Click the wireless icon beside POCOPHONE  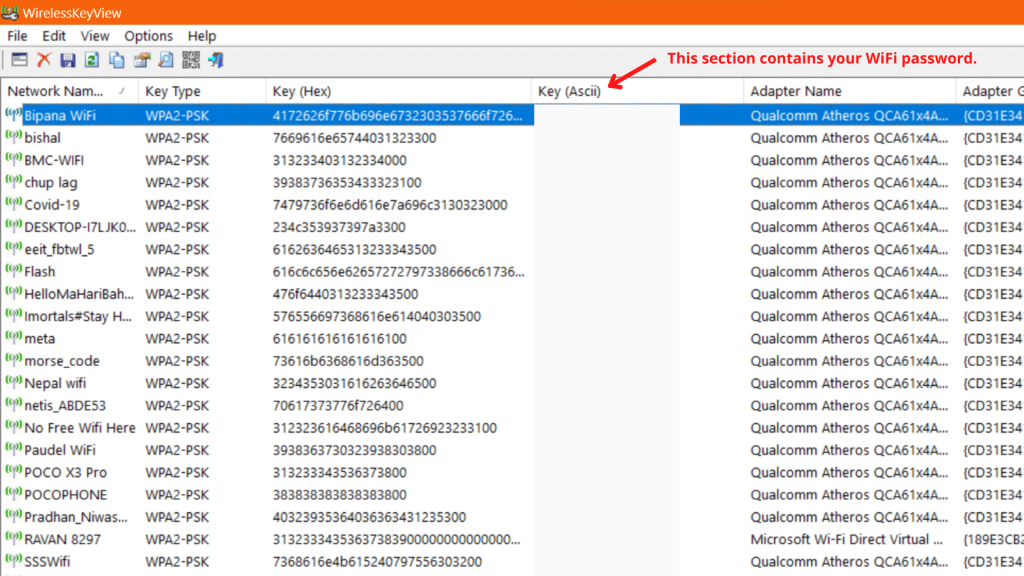(13, 494)
